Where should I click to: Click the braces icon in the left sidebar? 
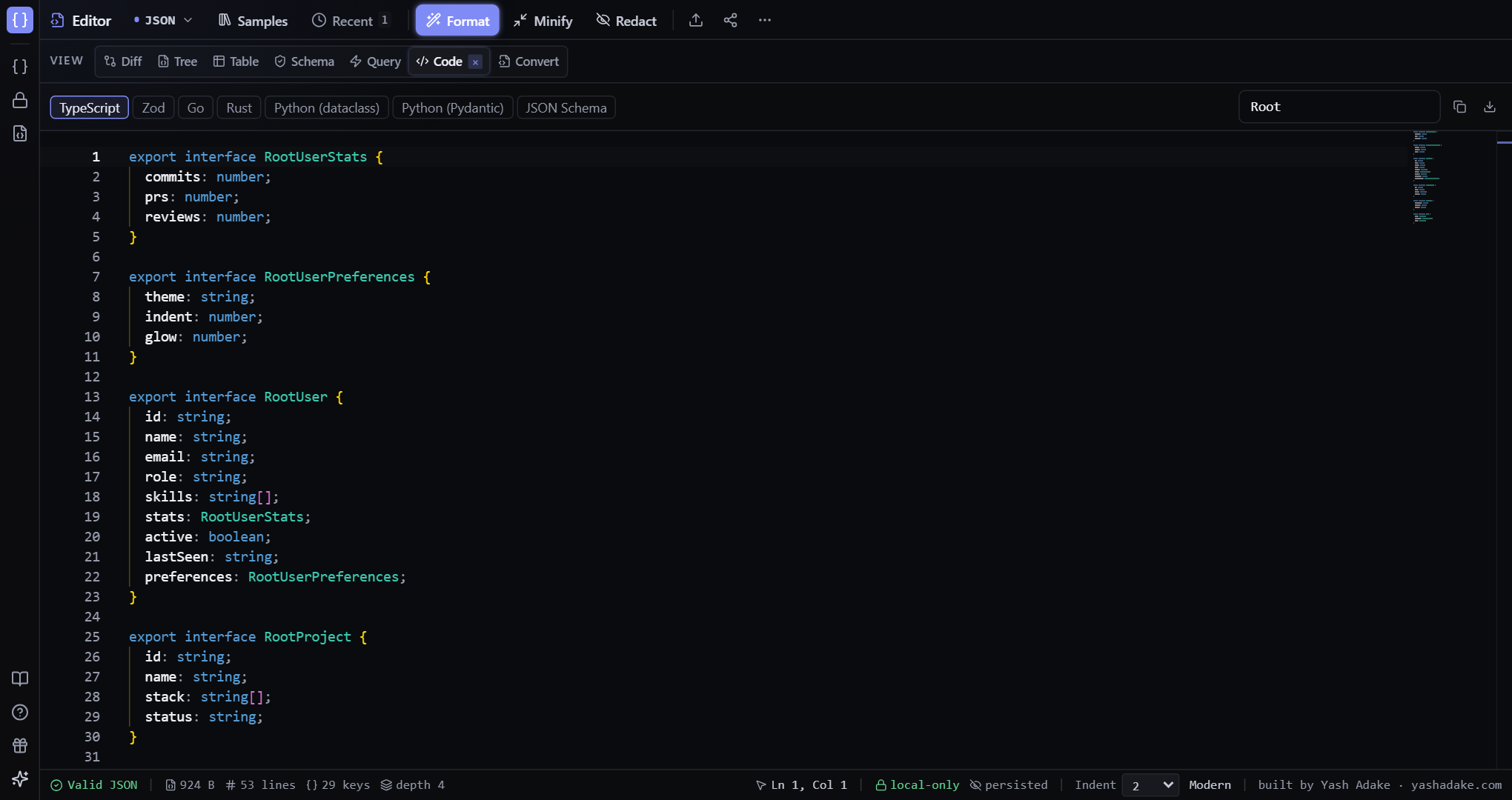[20, 67]
